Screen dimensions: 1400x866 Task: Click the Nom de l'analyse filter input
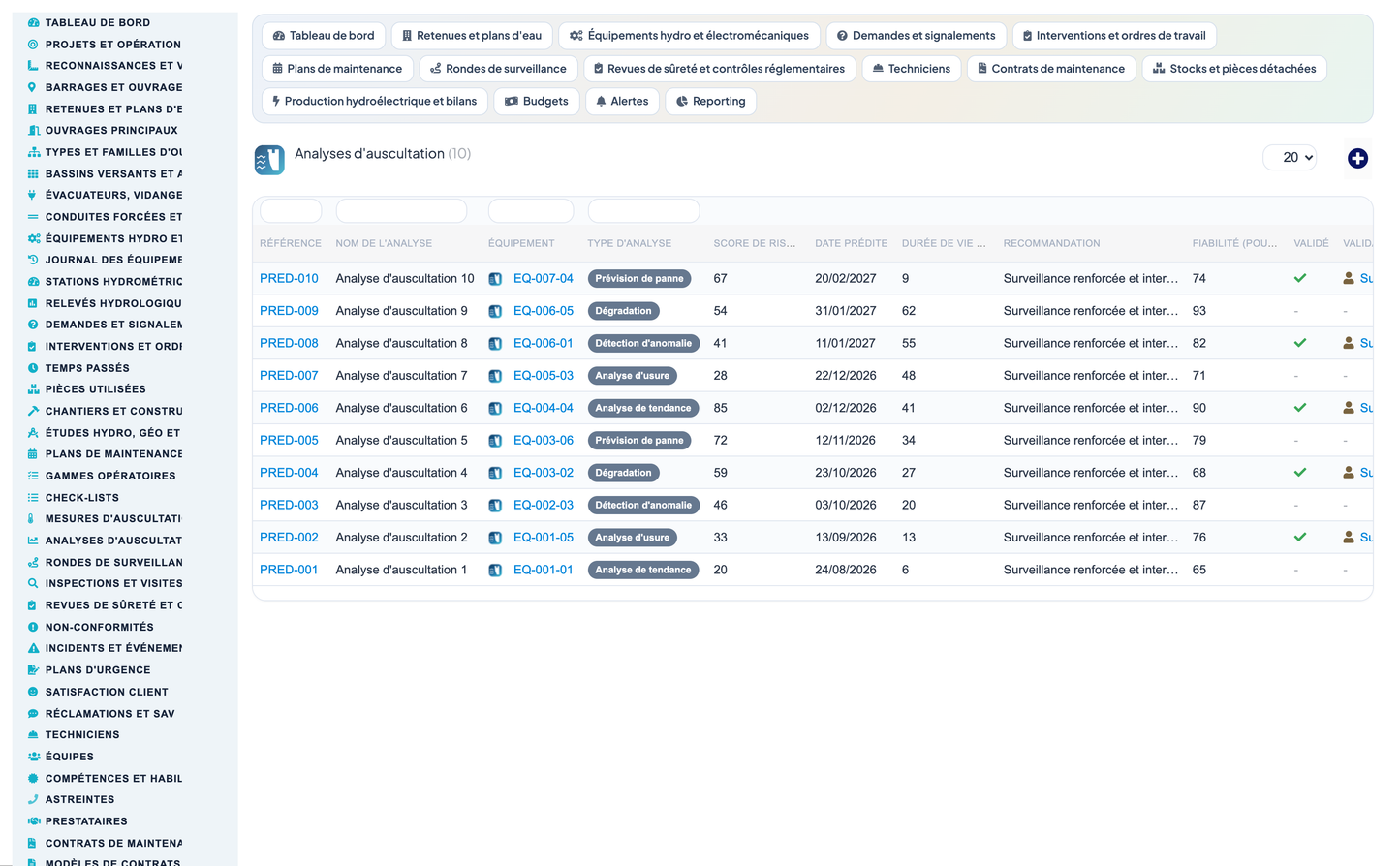click(401, 210)
